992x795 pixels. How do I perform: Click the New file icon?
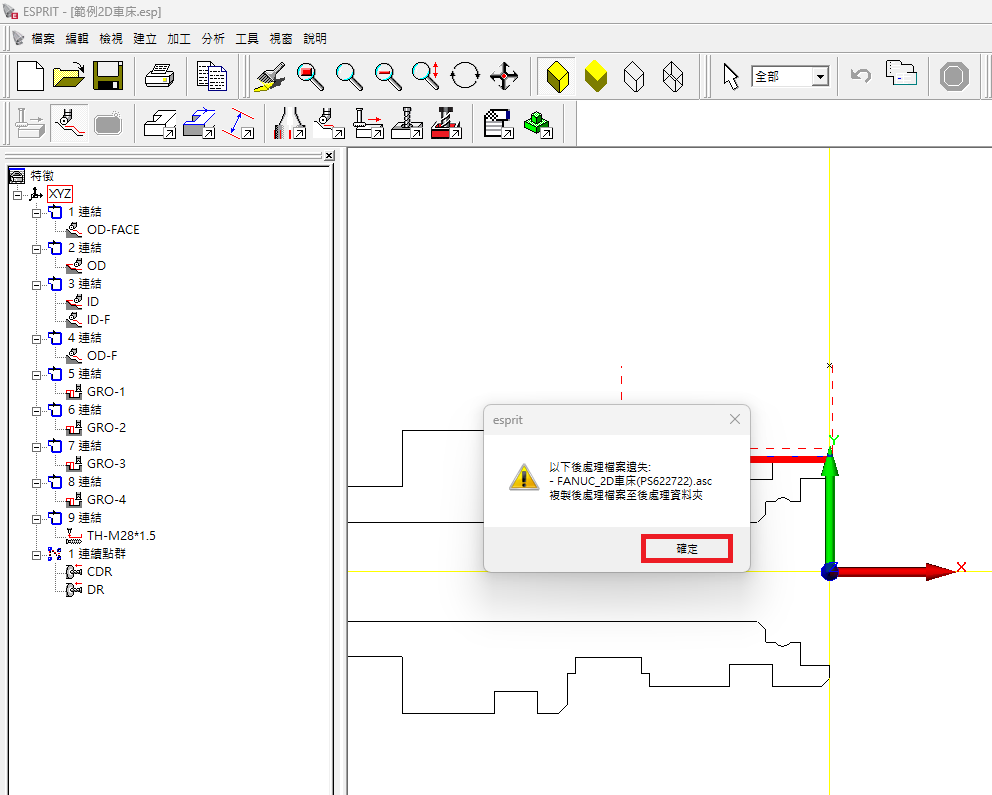point(31,76)
